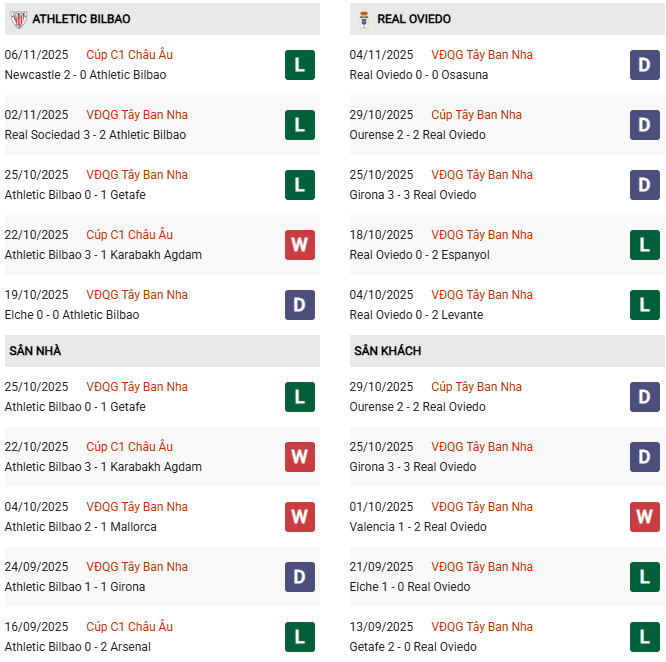Image resolution: width=666 pixels, height=662 pixels.
Task: Click the L badge for Getafe 2 - 0 Real Oviedo
Action: tap(644, 637)
